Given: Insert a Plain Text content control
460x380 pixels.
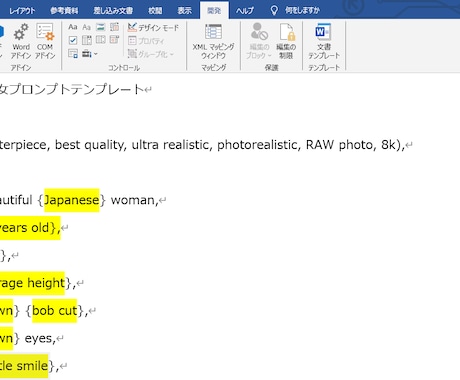Looking at the screenshot, I should coord(87,27).
